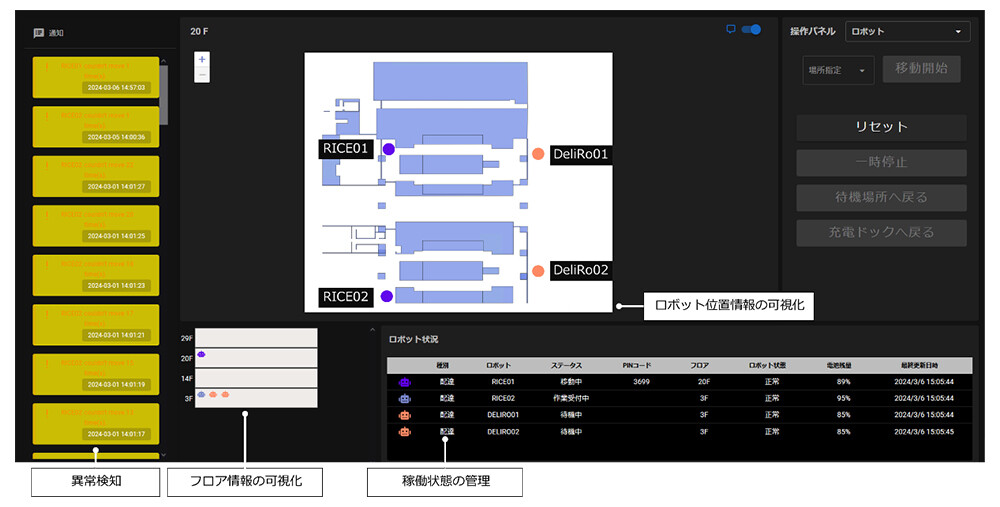Click the ステータス column header
Image resolution: width=1000 pixels, height=507 pixels.
567,365
